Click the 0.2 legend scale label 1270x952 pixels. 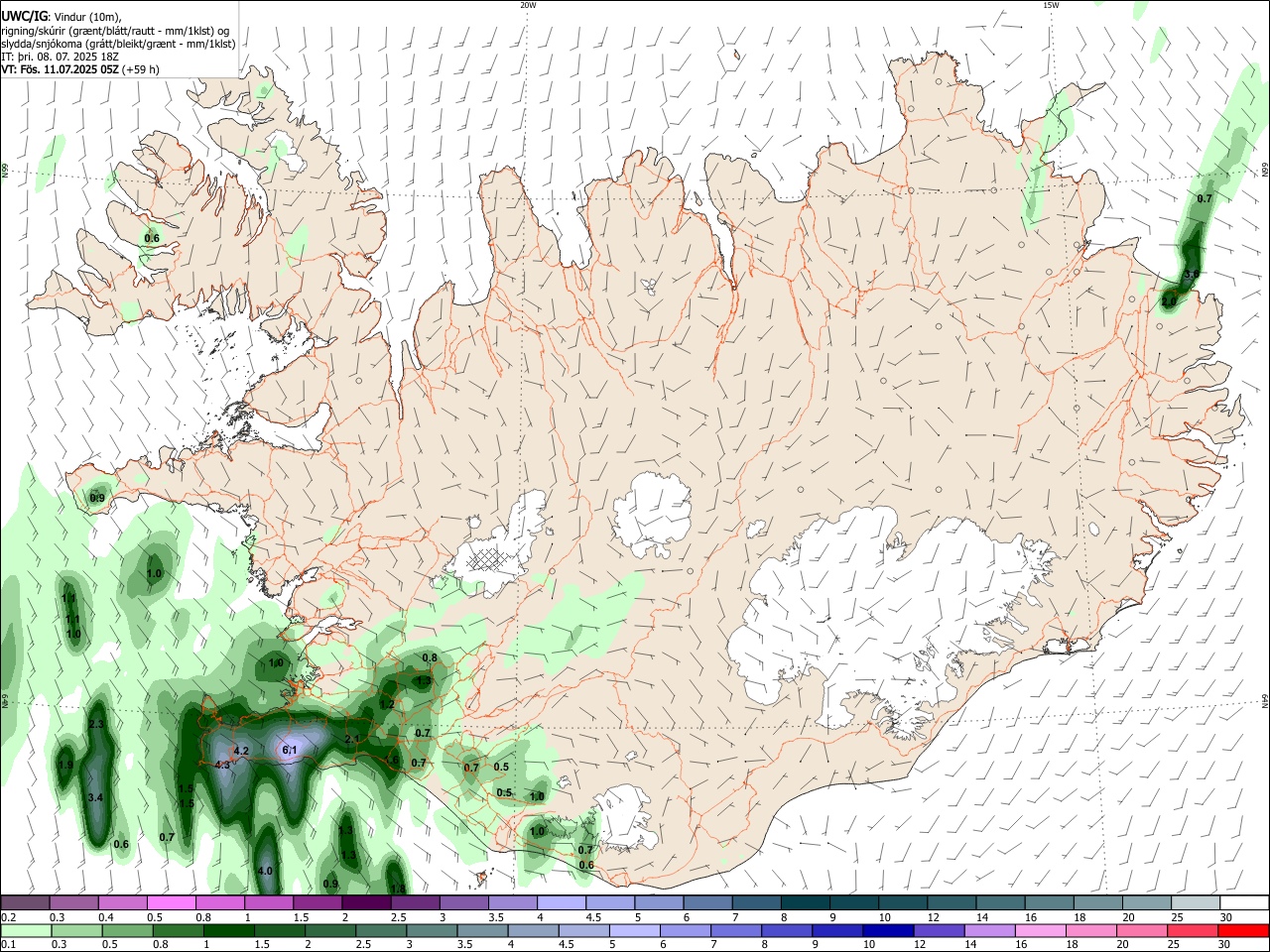8,917
